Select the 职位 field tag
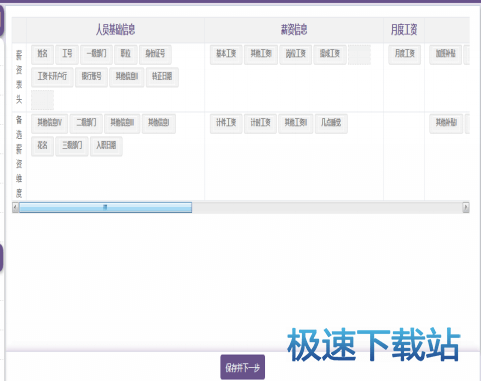481x382 pixels. [x=126, y=55]
